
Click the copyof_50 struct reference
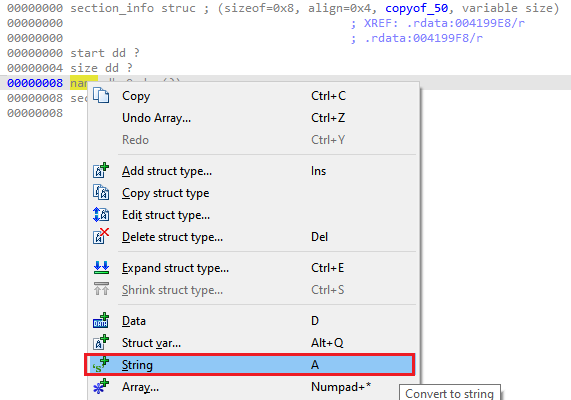coord(417,8)
